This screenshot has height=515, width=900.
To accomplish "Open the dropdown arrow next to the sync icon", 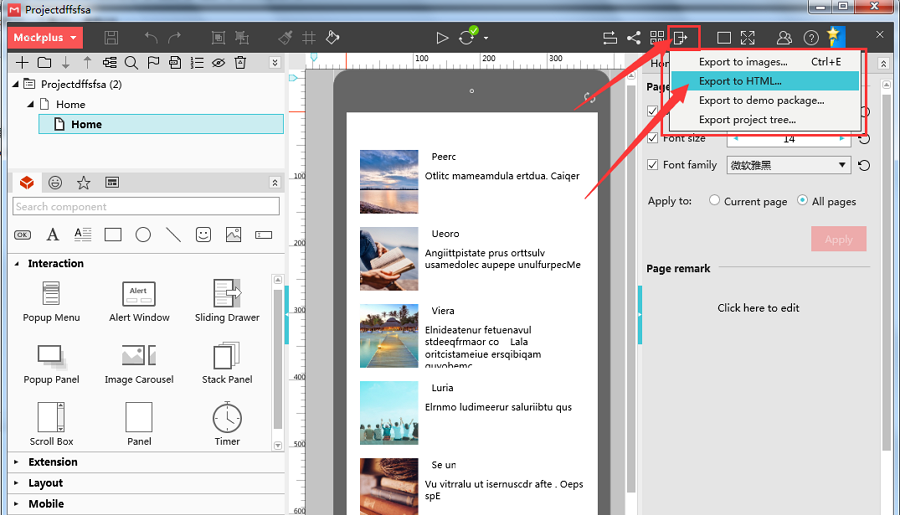I will 486,38.
